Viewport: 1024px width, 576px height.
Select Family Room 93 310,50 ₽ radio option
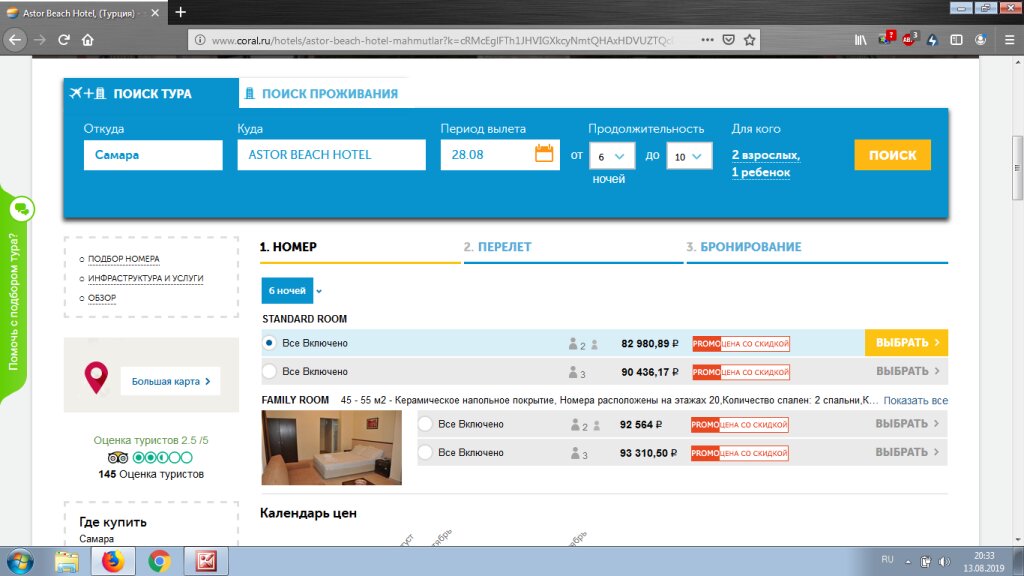point(425,453)
